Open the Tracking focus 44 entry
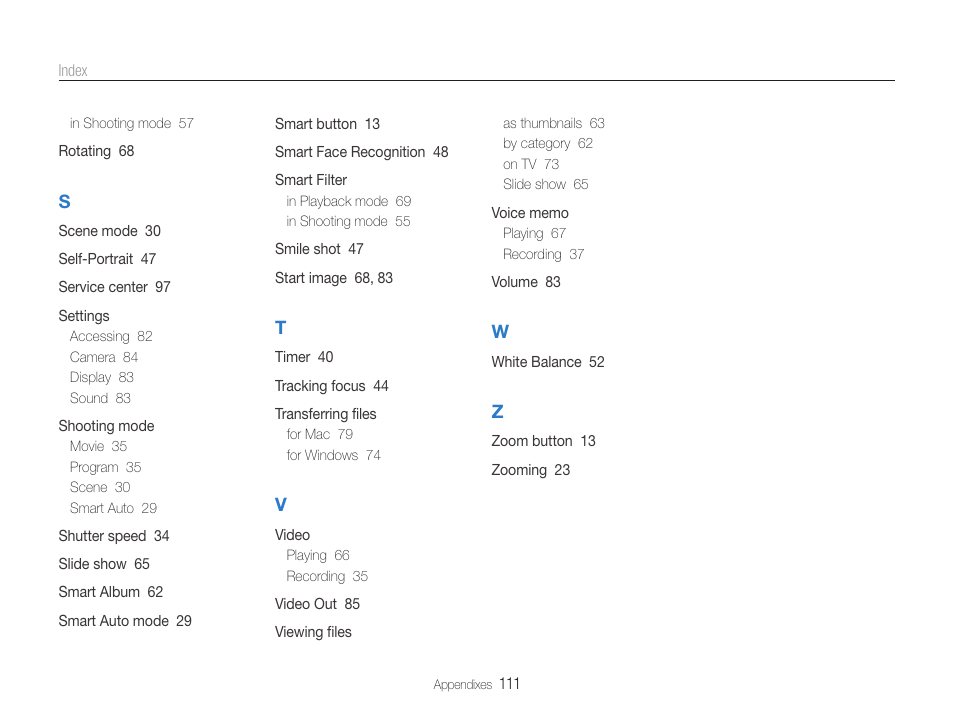This screenshot has height=720, width=954. click(331, 386)
